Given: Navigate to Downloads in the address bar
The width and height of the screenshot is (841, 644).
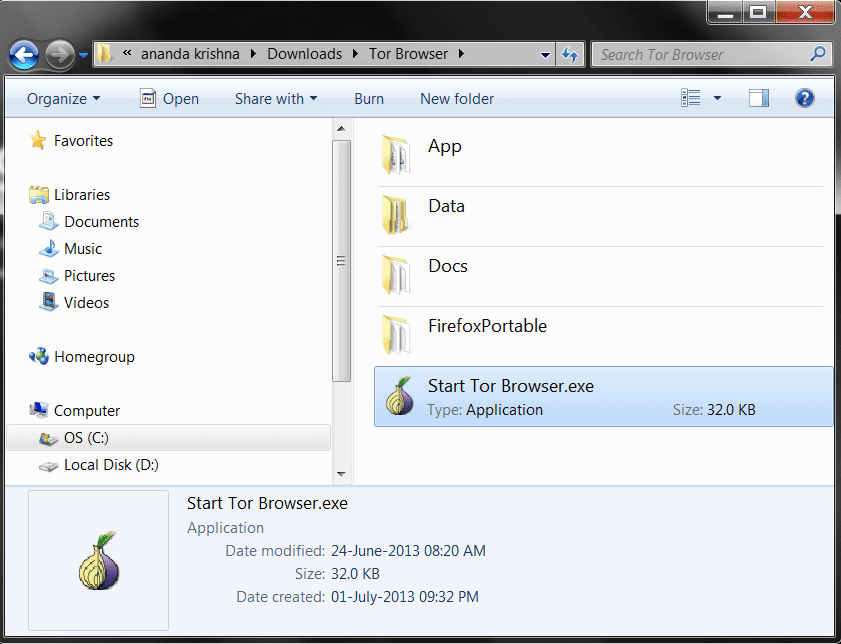Looking at the screenshot, I should click(x=304, y=54).
